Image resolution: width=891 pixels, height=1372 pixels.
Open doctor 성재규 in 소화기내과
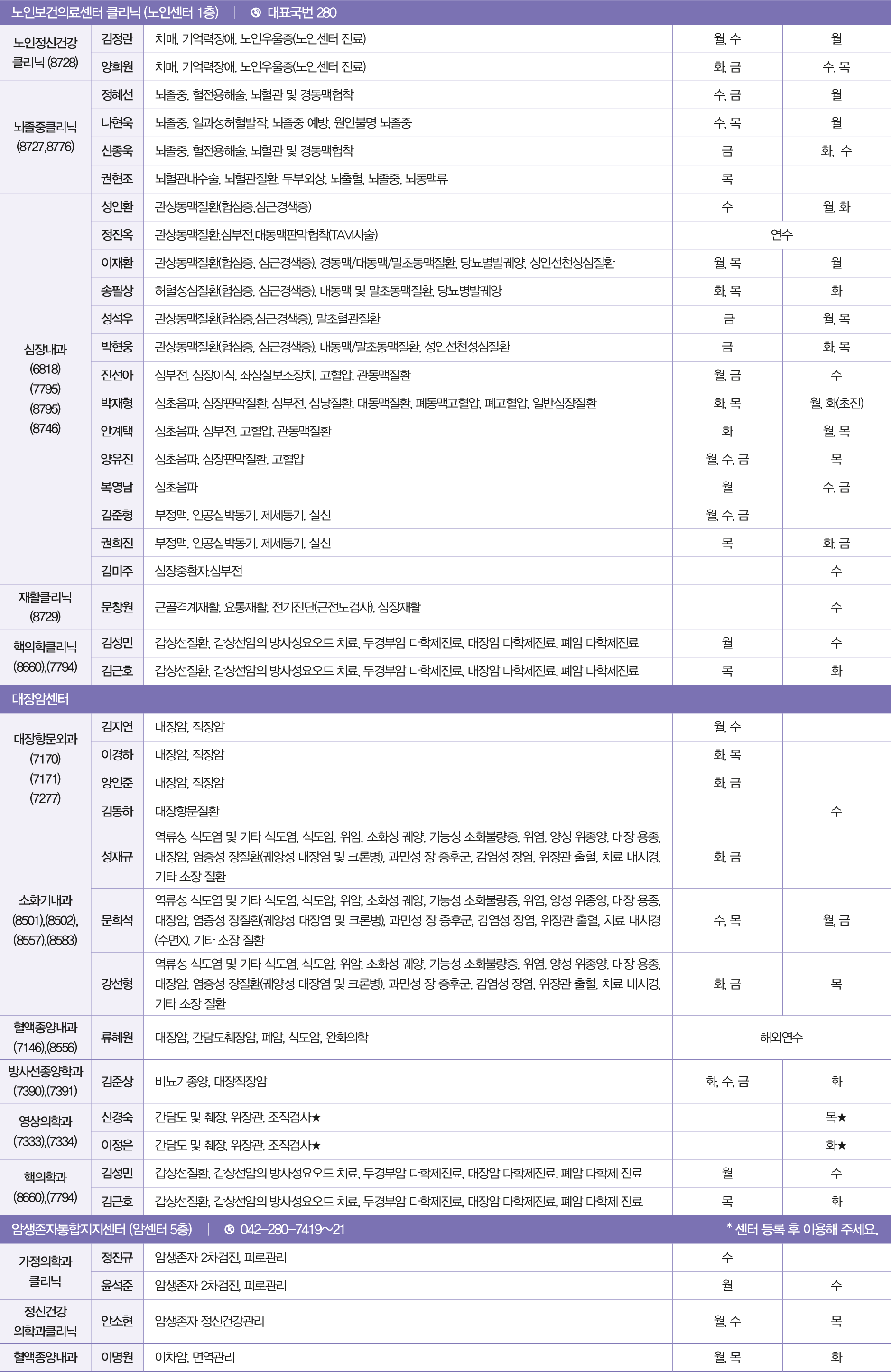pyautogui.click(x=117, y=857)
